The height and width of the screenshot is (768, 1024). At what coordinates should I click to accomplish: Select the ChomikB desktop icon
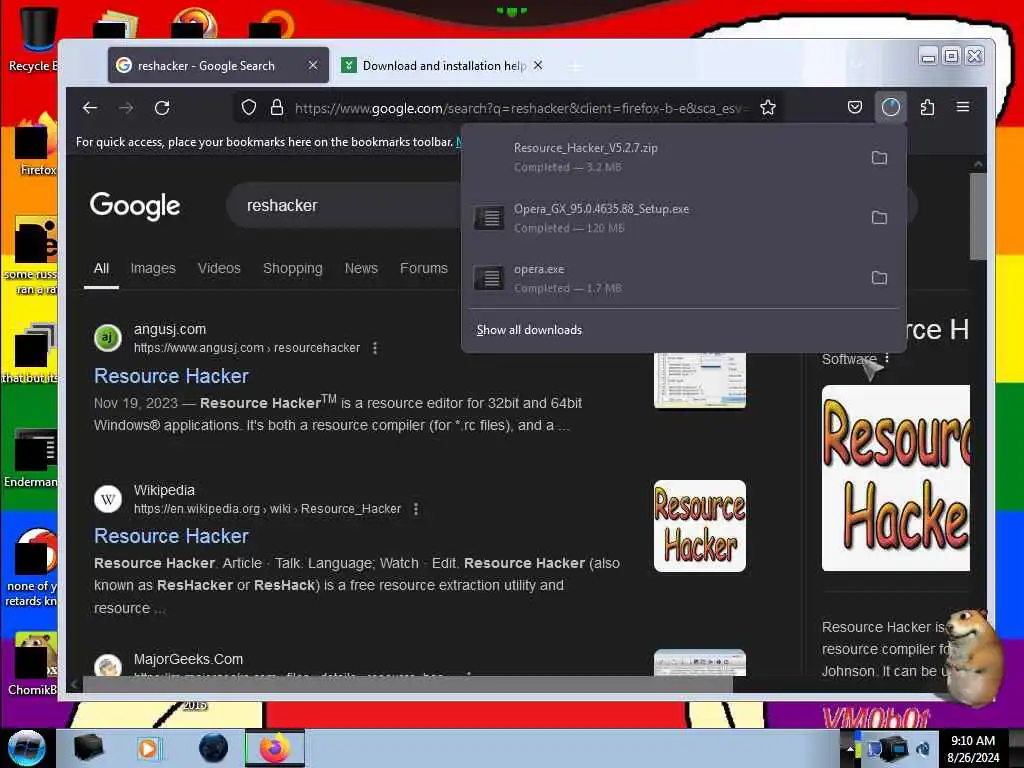click(x=32, y=664)
